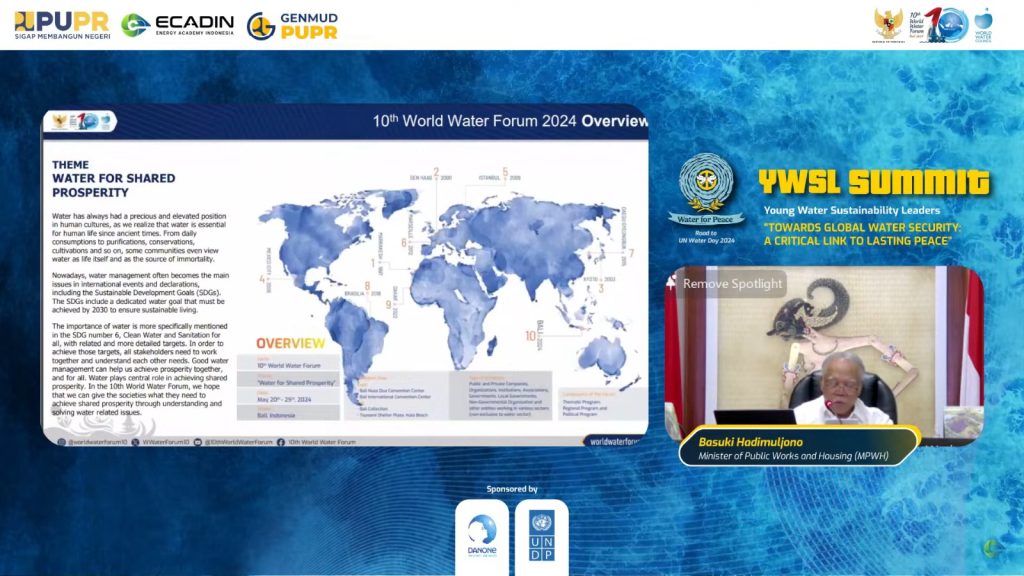
Task: Click the Danone sponsor logo
Action: pos(481,532)
